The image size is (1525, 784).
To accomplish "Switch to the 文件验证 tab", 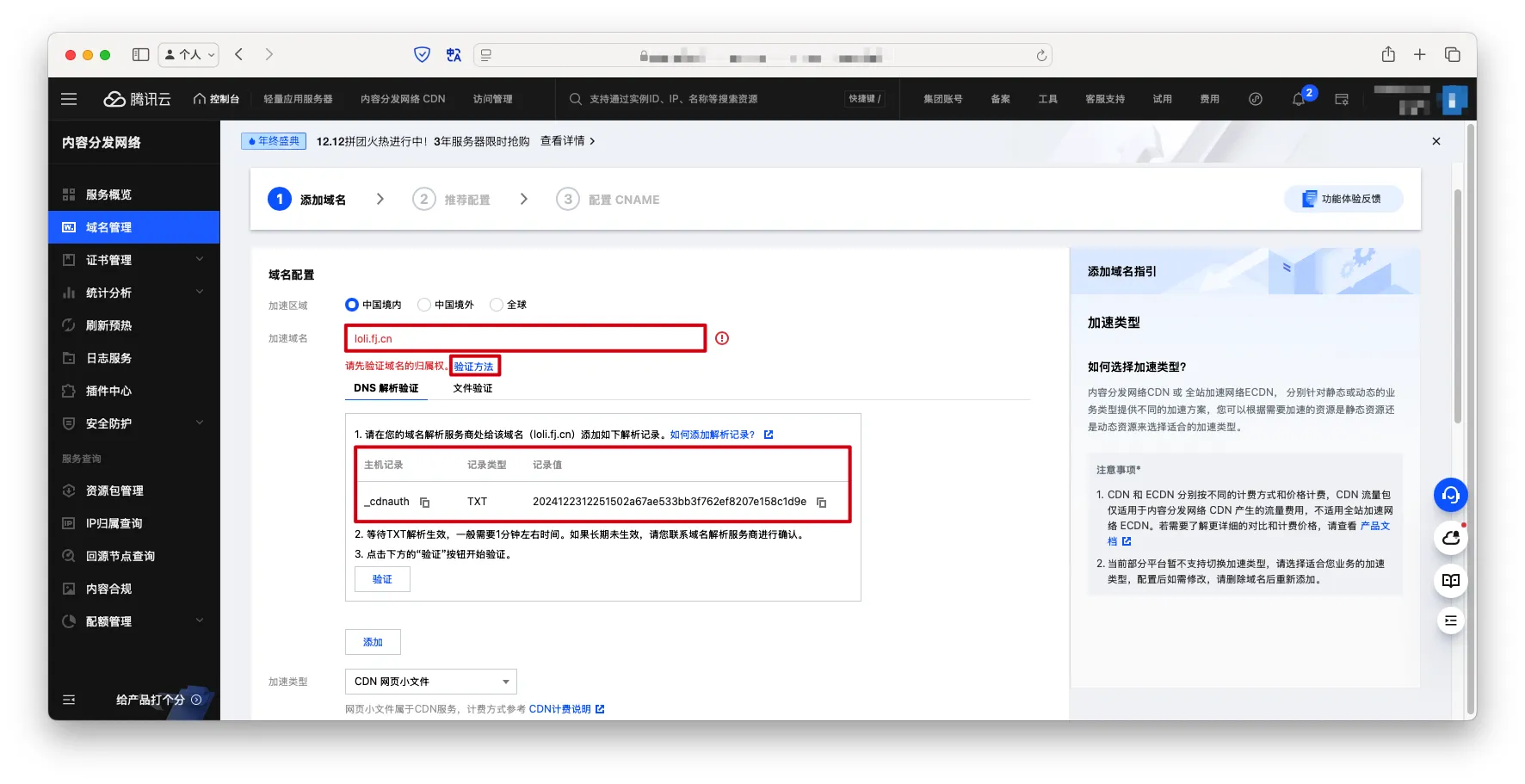I will coord(472,388).
